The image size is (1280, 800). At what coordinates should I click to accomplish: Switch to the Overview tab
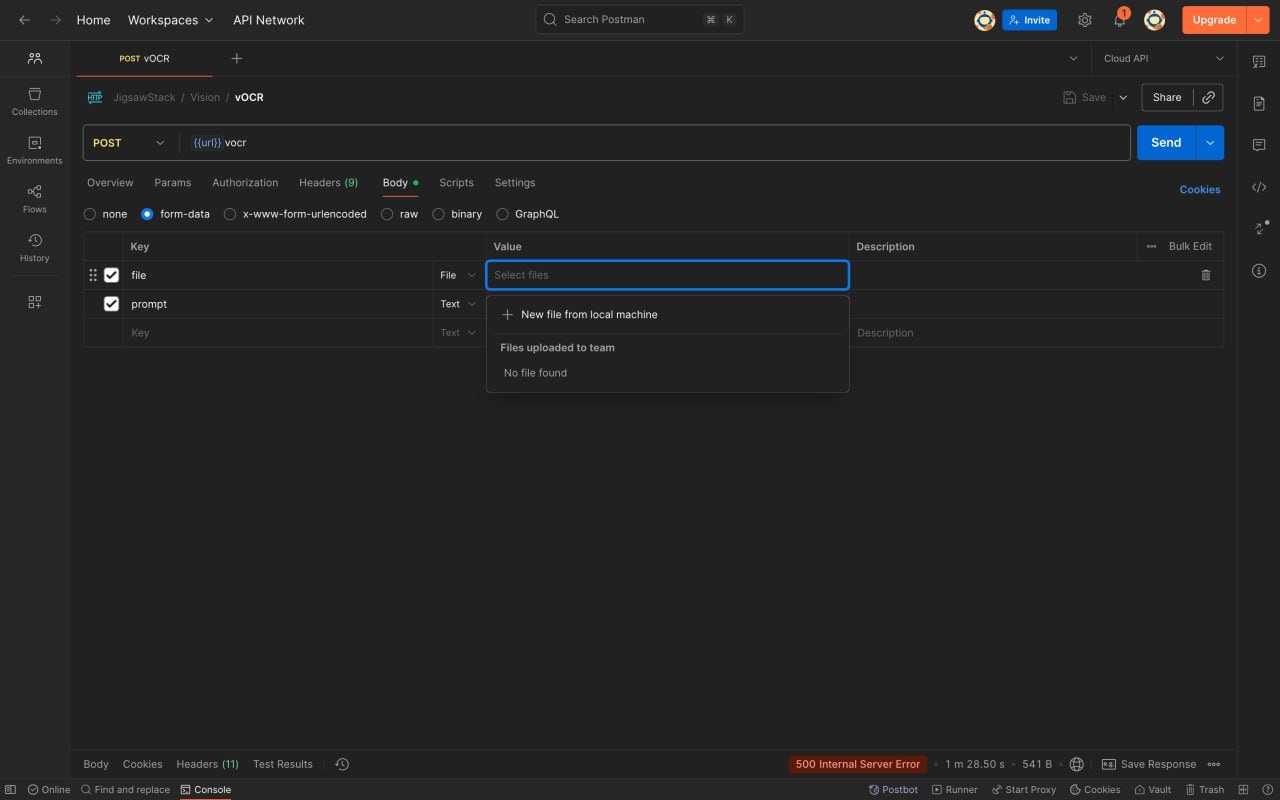pos(110,183)
